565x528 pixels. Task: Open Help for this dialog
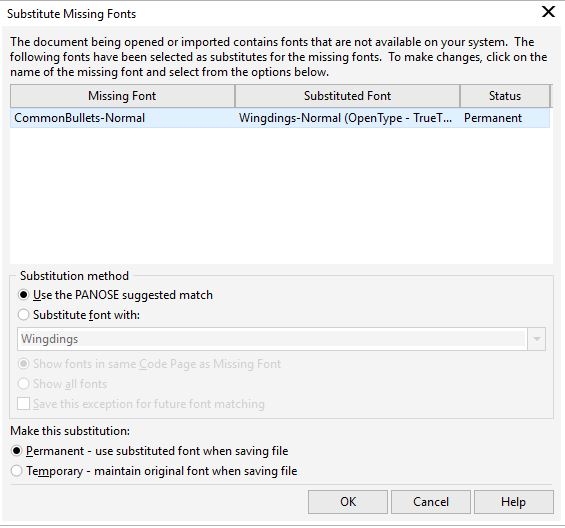point(514,502)
